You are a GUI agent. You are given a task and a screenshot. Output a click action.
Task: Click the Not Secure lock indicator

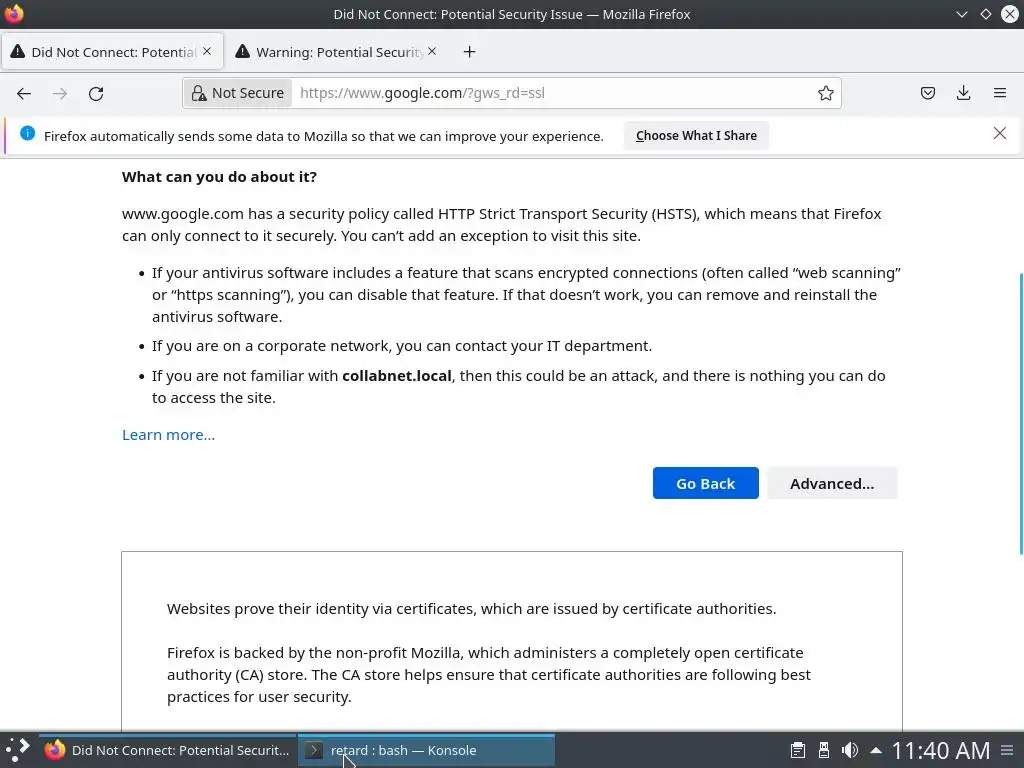tap(238, 93)
